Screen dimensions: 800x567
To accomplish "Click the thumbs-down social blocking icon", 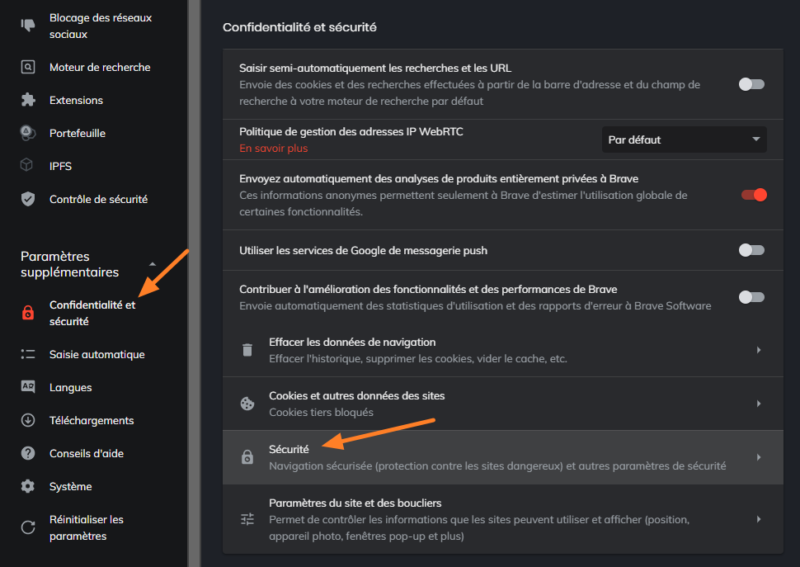I will [28, 25].
